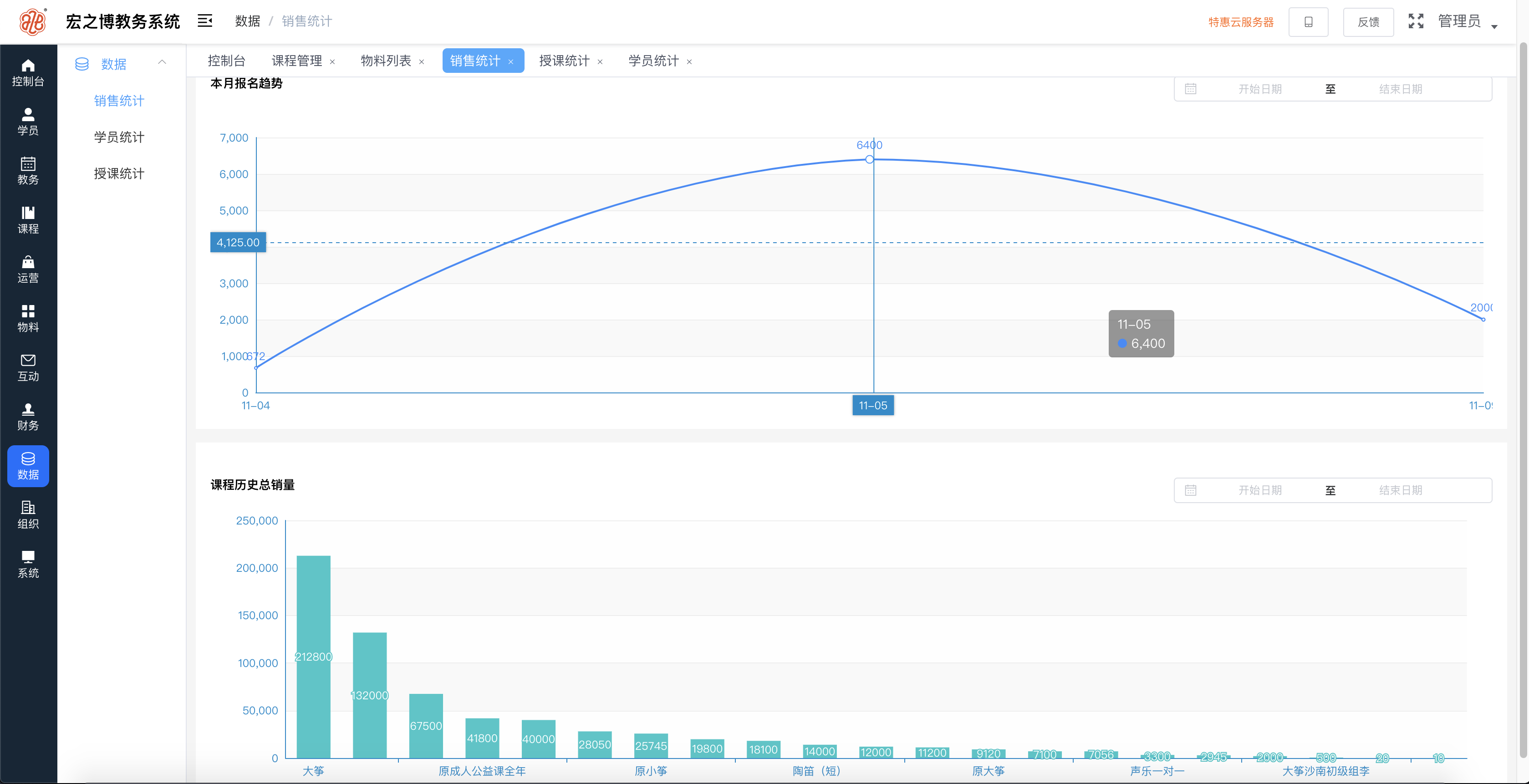
Task: Click the 672 starting data point
Action: 256,368
